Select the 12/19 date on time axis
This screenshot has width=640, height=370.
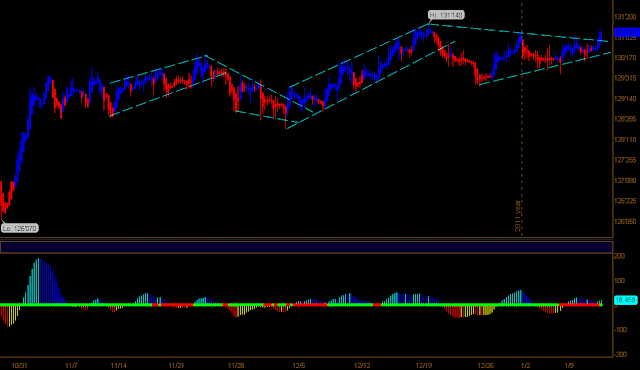[x=424, y=366]
